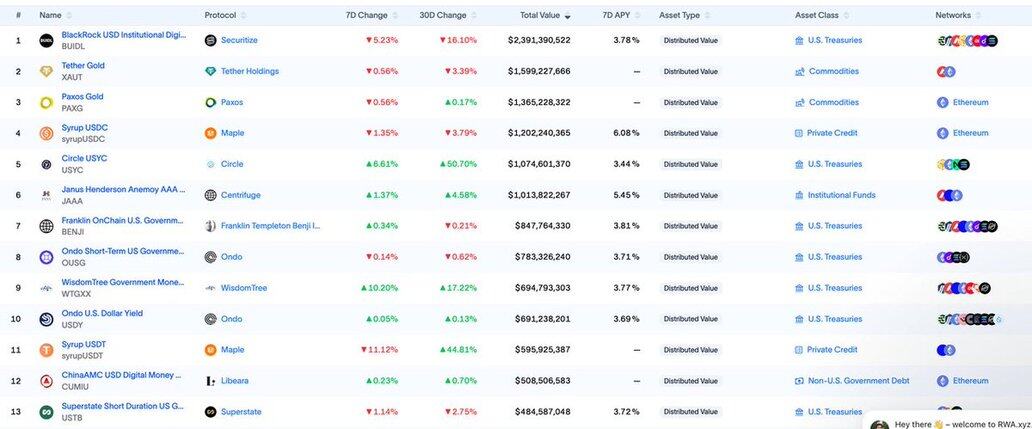Click the Libeara protocol logo icon
This screenshot has width=1032, height=429.
210,382
